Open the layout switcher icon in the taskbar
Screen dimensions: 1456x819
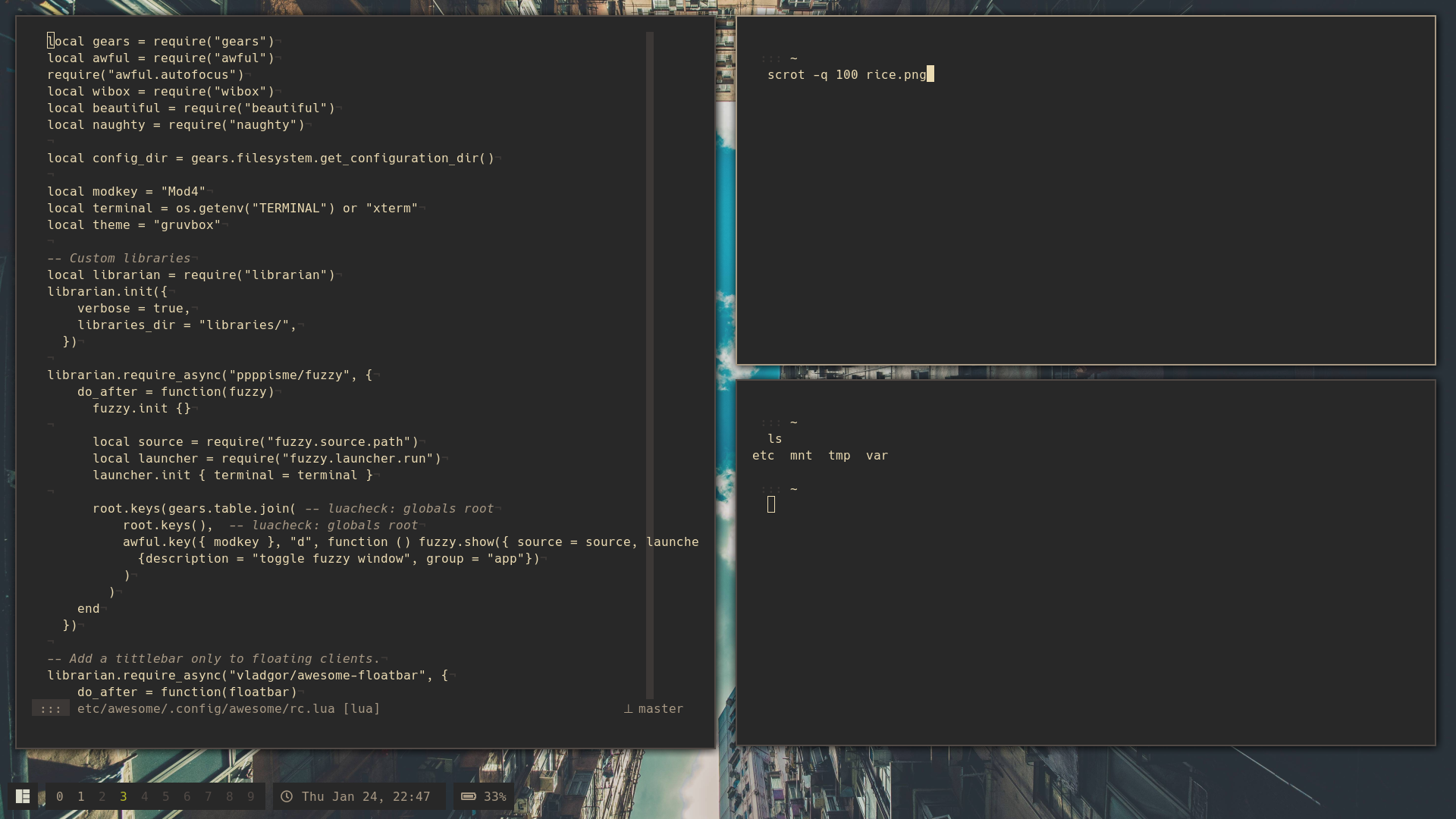coord(23,796)
